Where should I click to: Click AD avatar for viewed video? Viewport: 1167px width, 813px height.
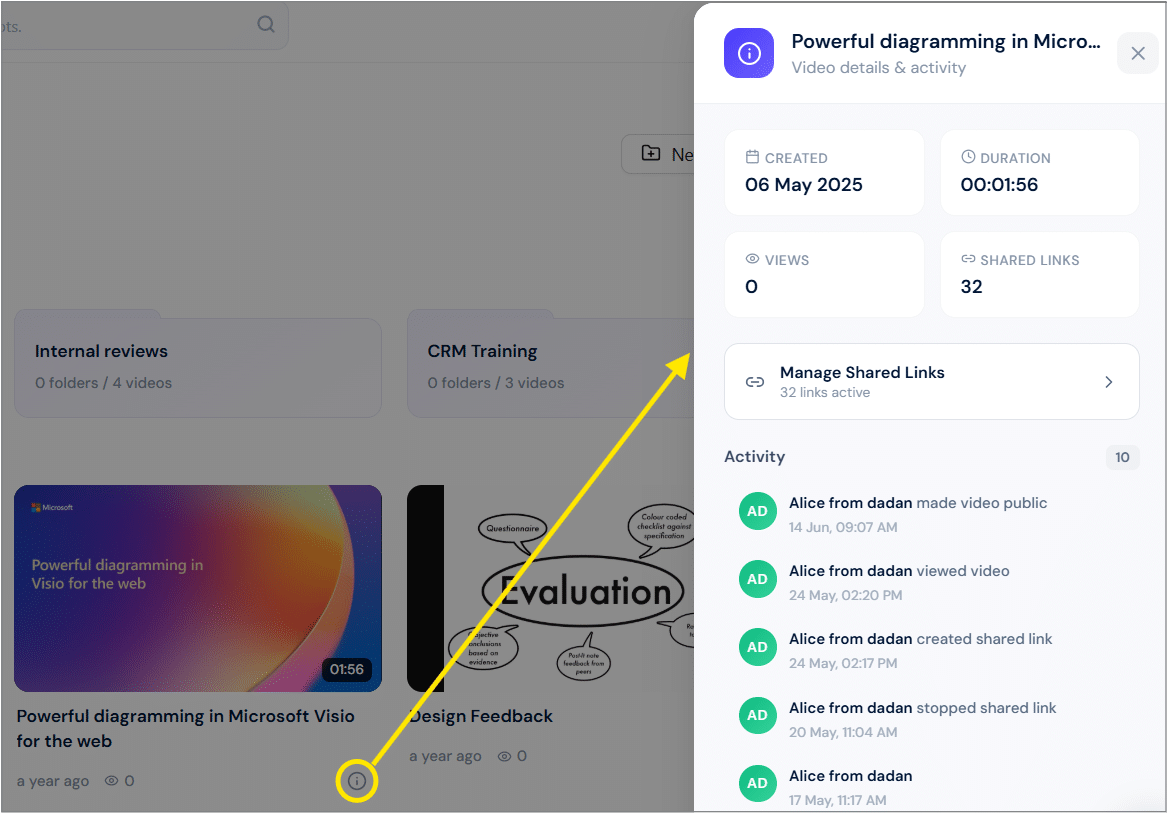coord(757,579)
